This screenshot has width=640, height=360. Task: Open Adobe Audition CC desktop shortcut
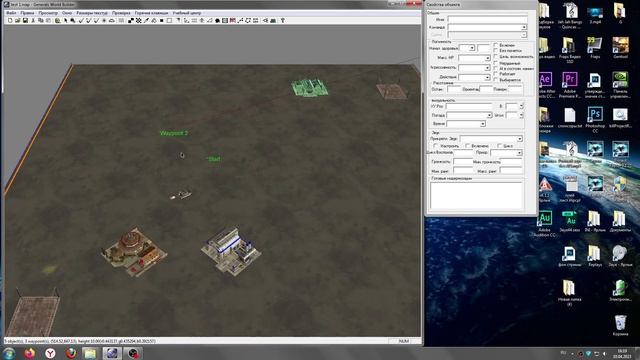tap(545, 223)
